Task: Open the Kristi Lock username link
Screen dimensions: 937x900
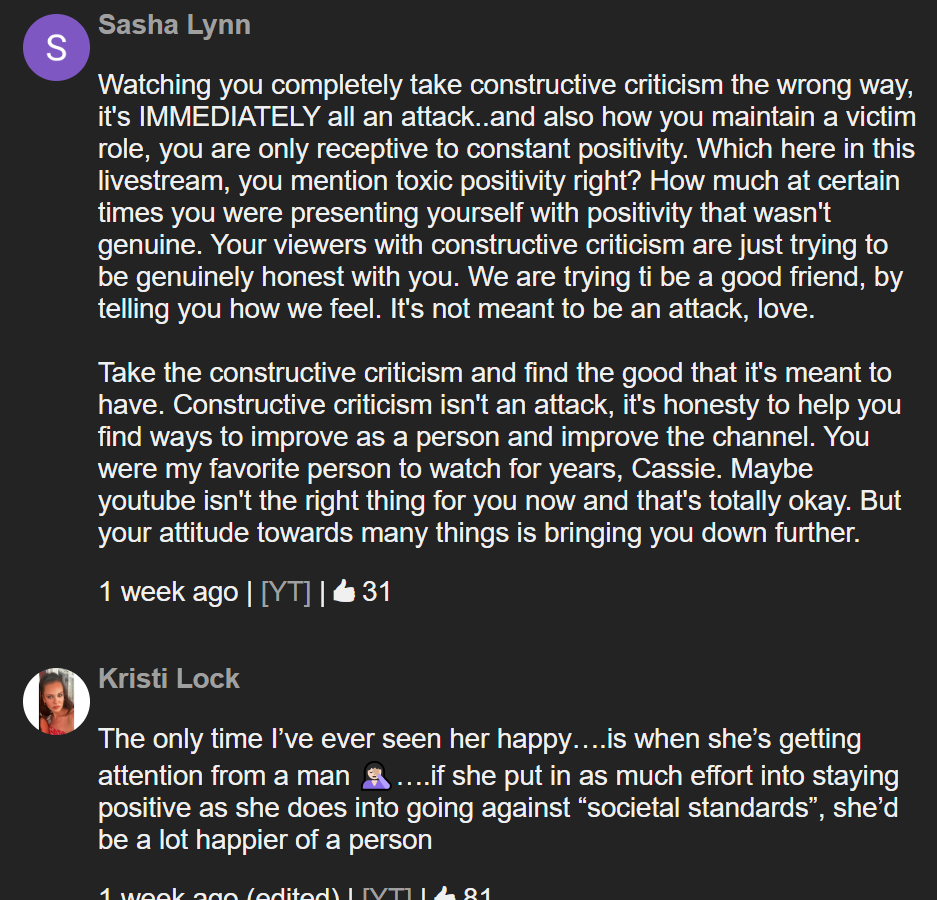Action: [169, 679]
